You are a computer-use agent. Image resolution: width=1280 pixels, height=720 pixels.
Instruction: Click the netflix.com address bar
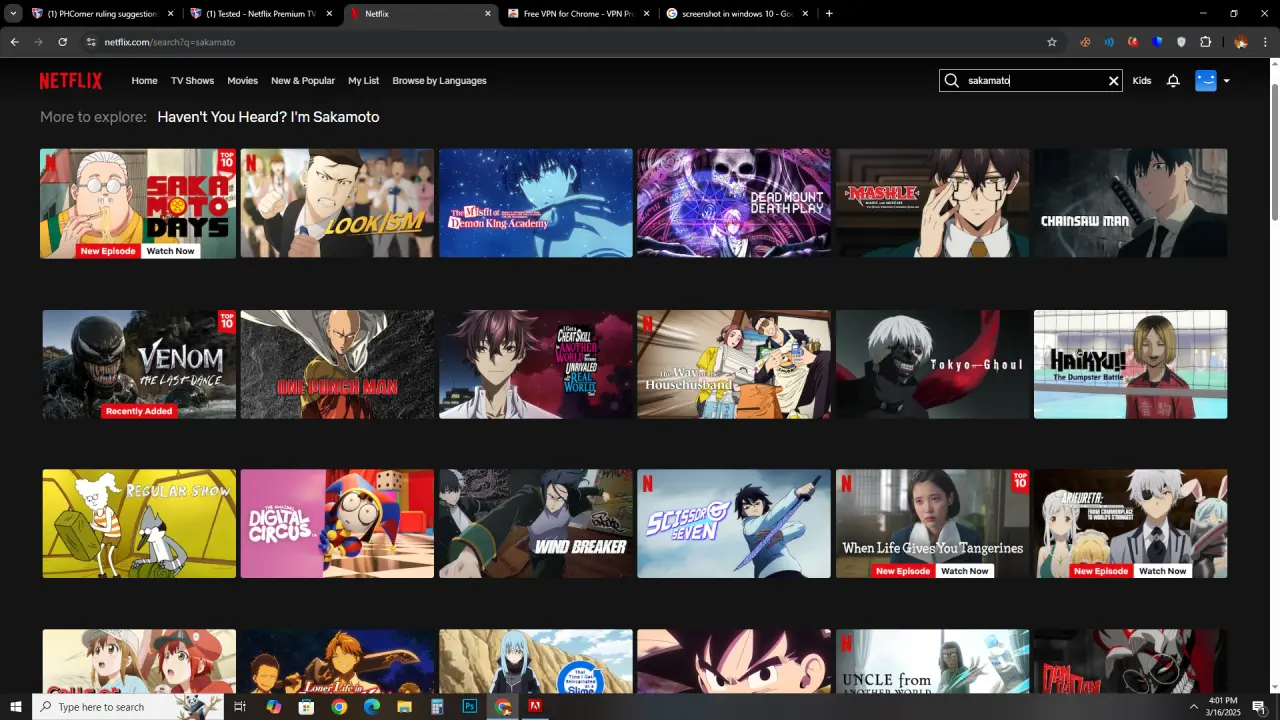pos(560,42)
